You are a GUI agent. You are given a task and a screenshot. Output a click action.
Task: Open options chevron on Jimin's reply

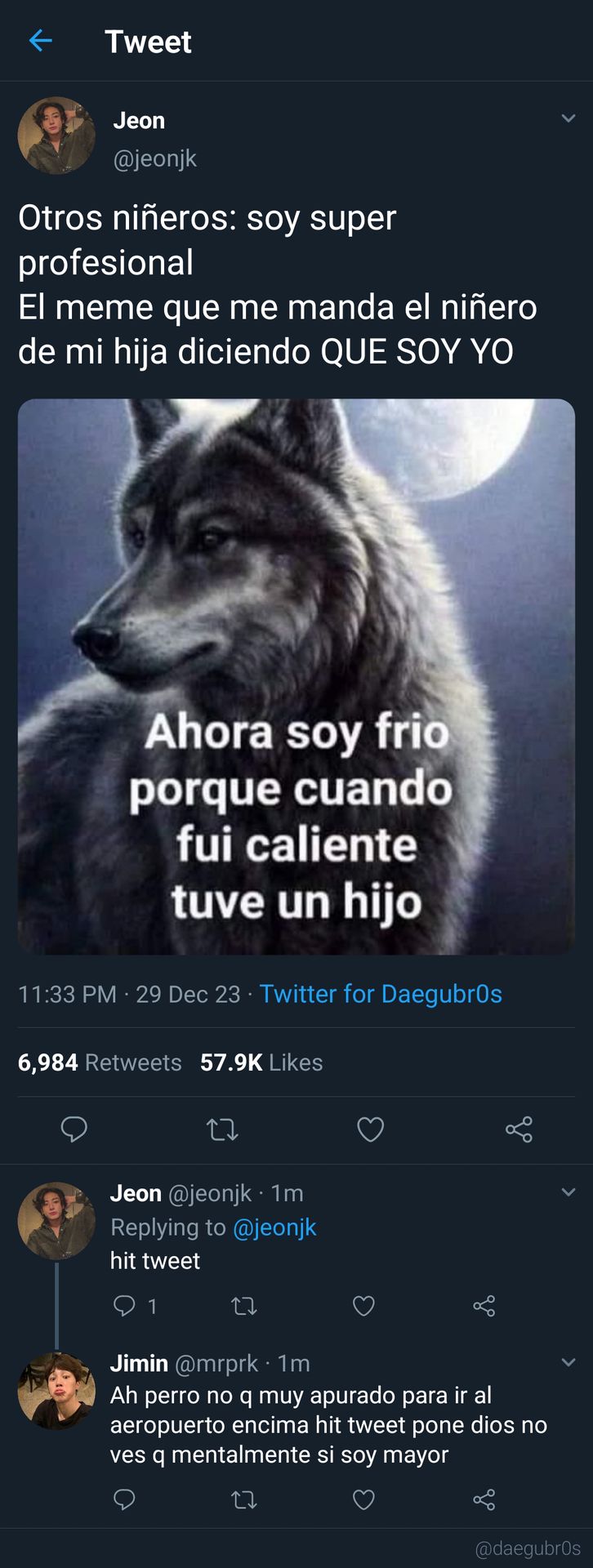[x=568, y=1362]
